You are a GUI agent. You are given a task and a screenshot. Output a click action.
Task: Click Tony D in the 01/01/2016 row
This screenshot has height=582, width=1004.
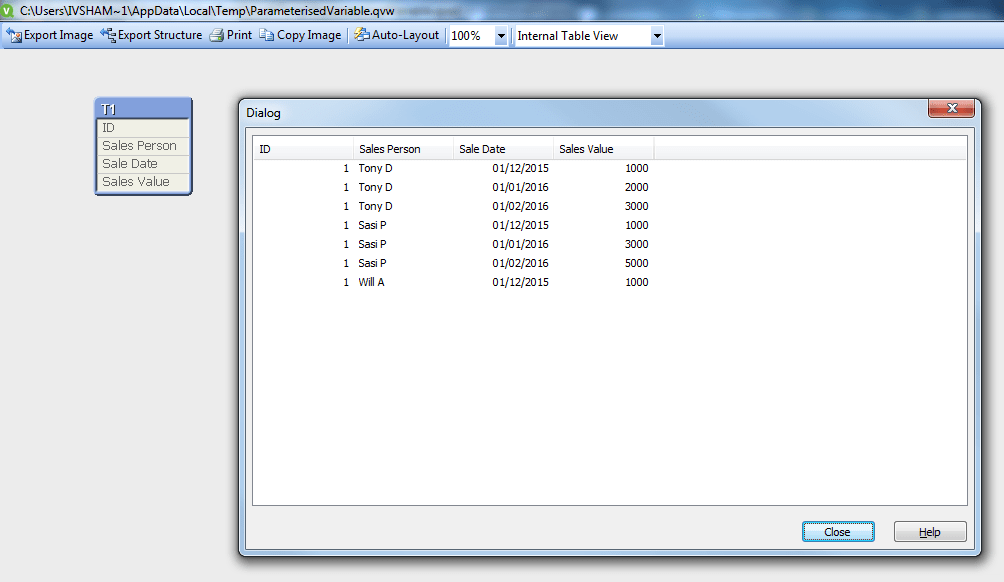[375, 188]
